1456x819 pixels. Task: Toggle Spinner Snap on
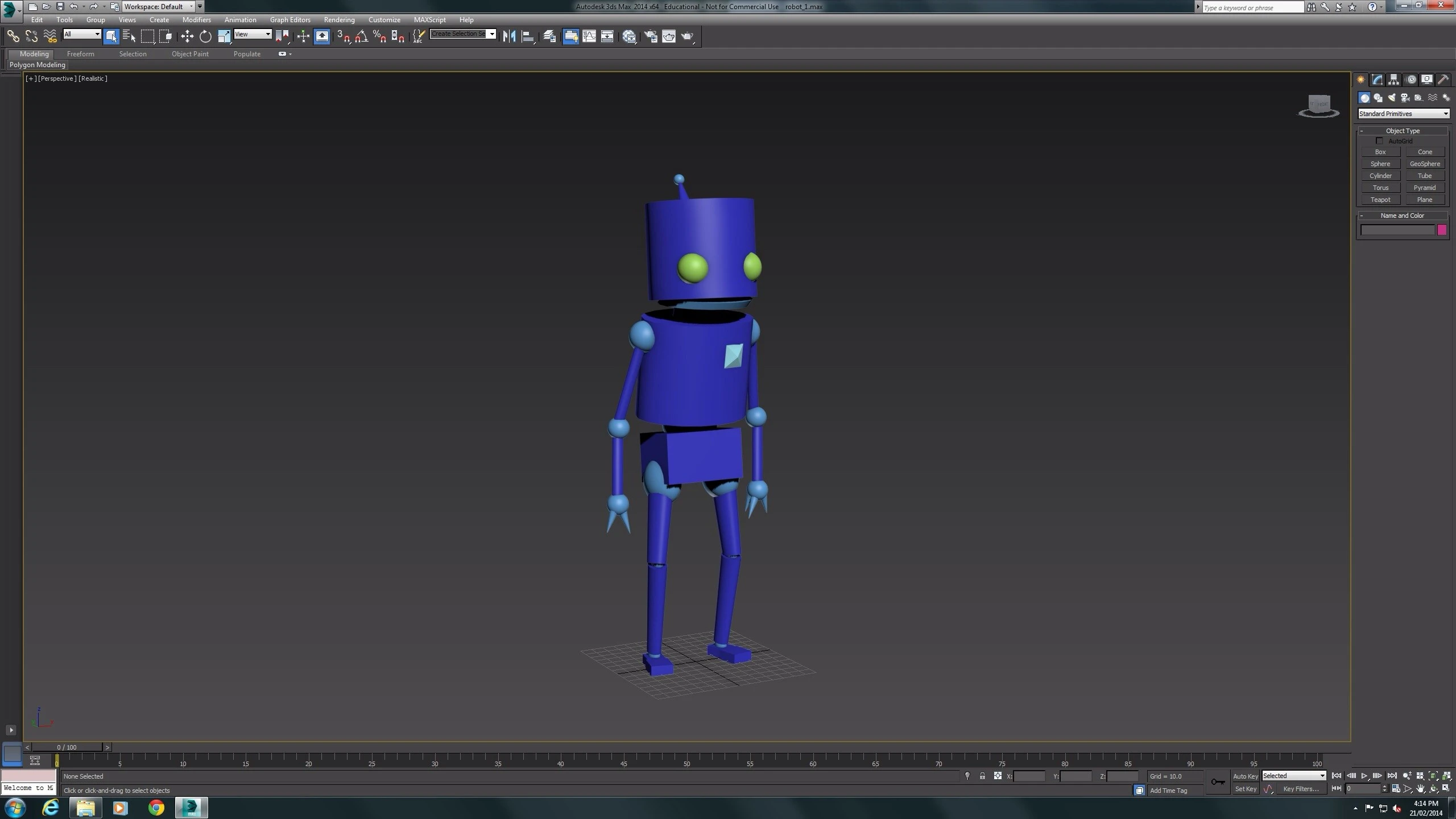click(x=398, y=36)
